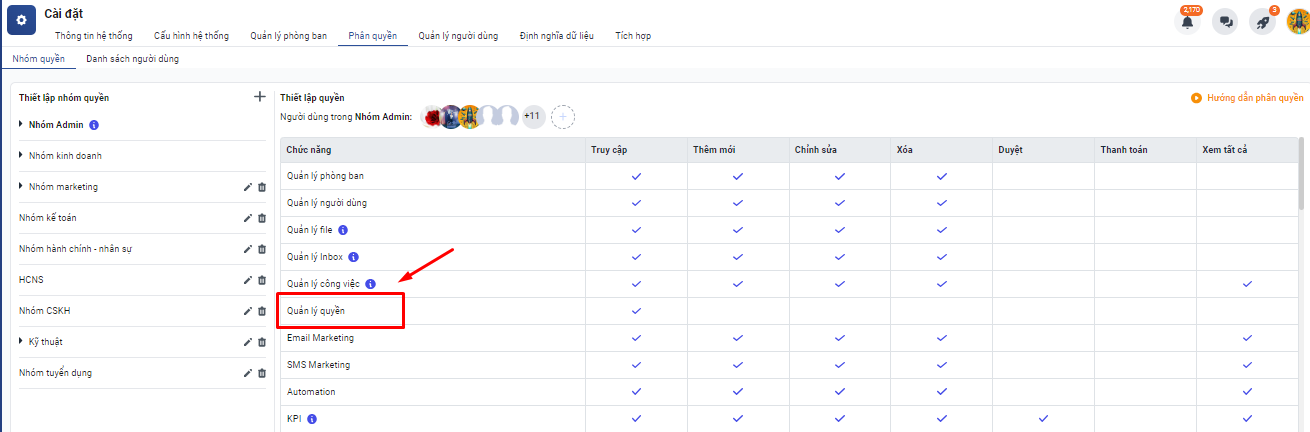1310x432 pixels.
Task: Expand the Nhóm kinh doanh group
Action: pyautogui.click(x=21, y=156)
